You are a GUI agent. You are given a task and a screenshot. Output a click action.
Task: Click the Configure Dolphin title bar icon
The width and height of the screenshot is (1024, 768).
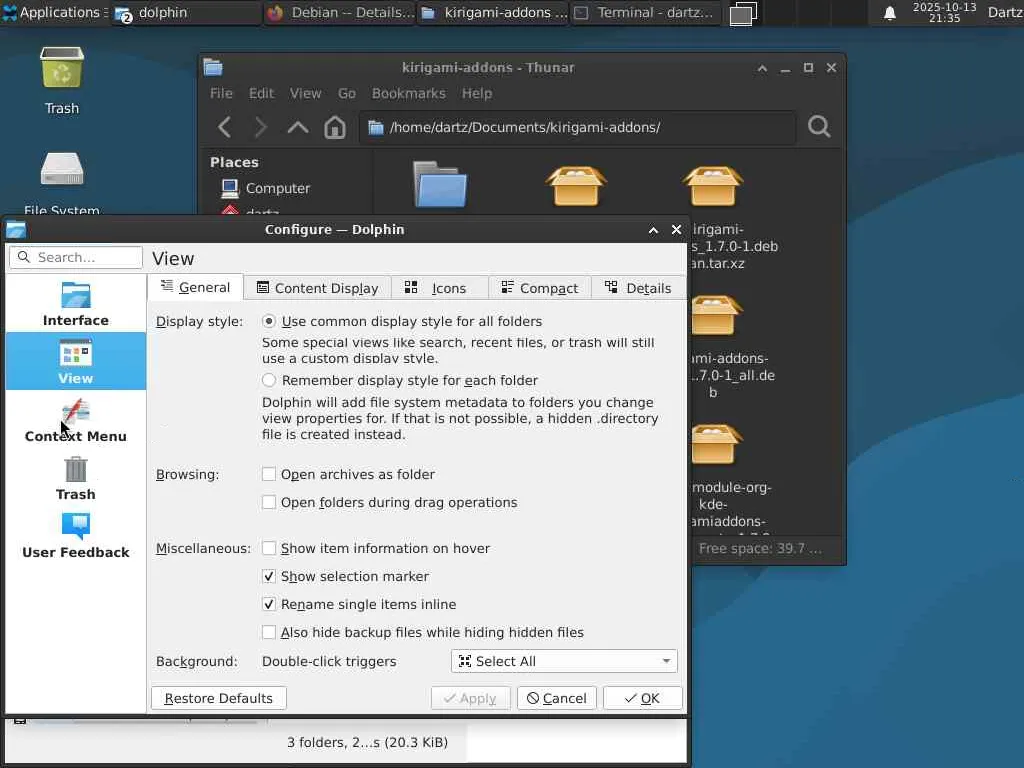(16, 229)
